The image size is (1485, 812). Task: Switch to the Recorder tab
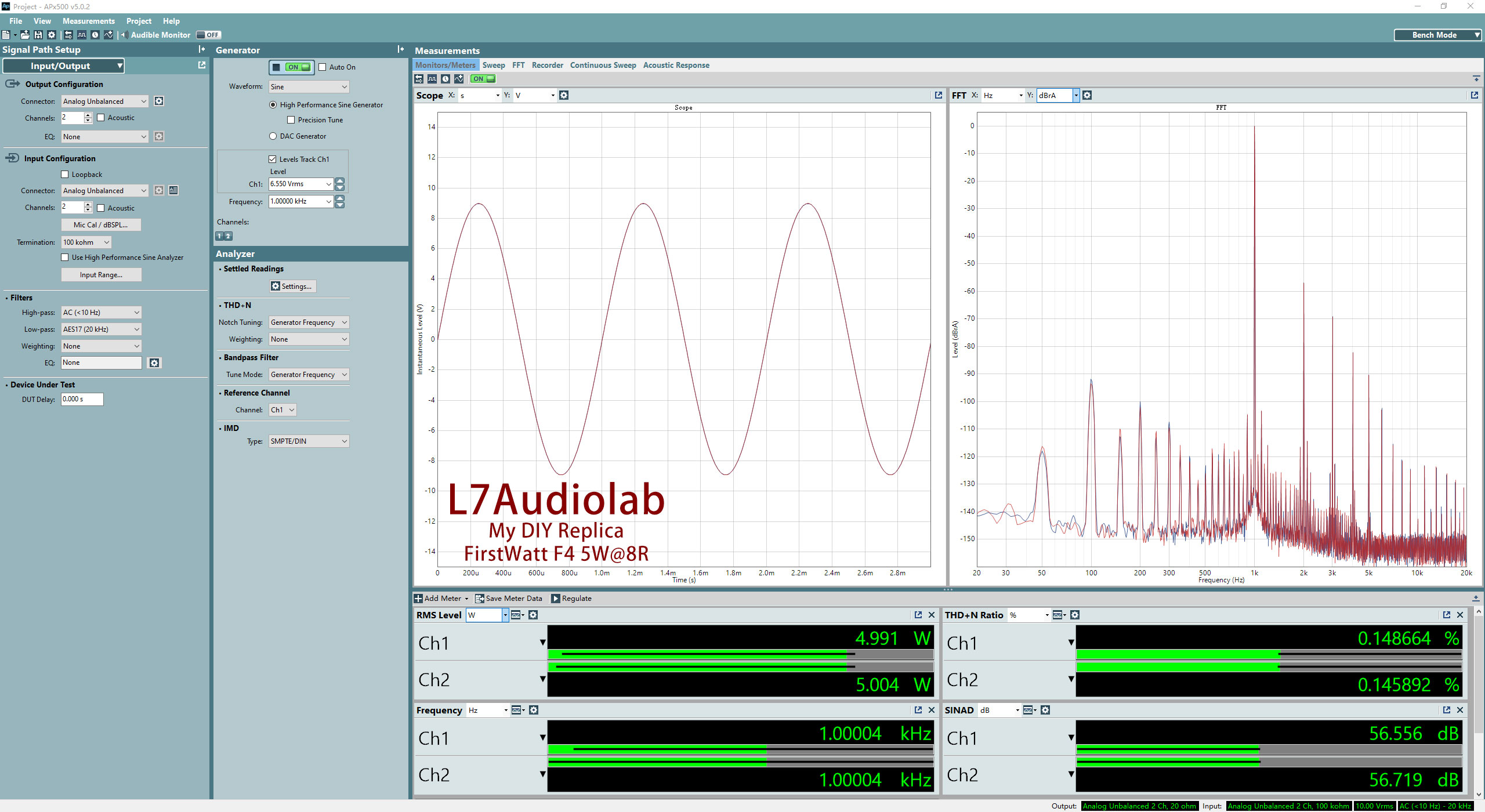tap(548, 65)
